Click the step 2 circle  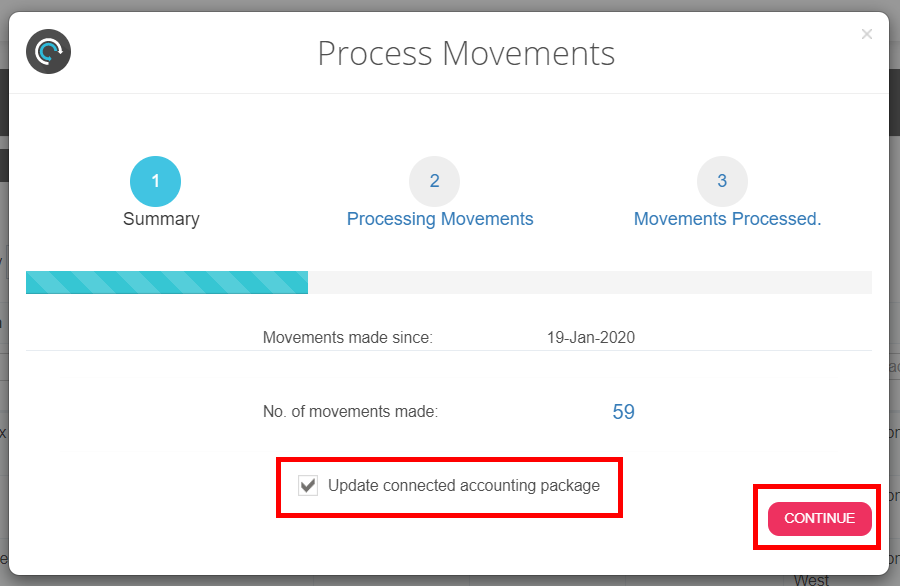click(x=434, y=182)
